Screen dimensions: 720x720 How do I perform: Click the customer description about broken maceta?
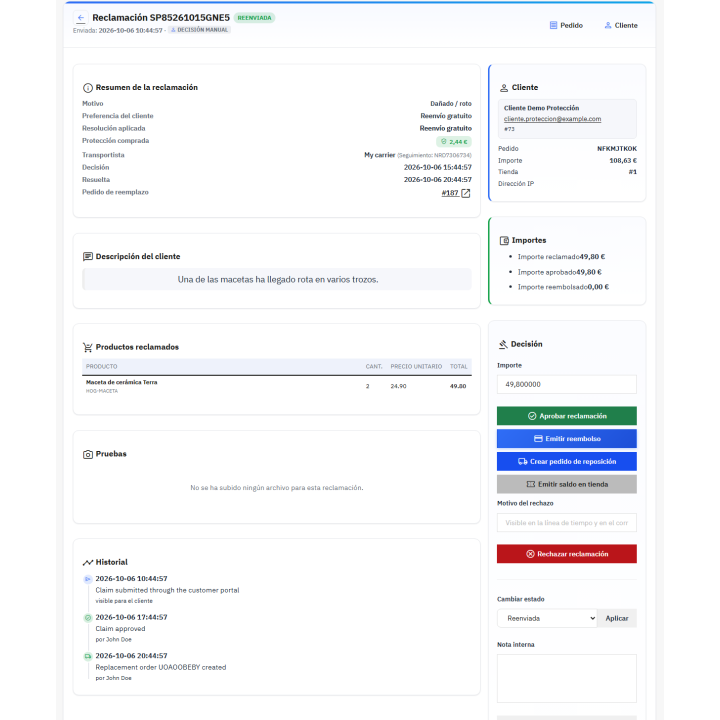click(x=278, y=280)
